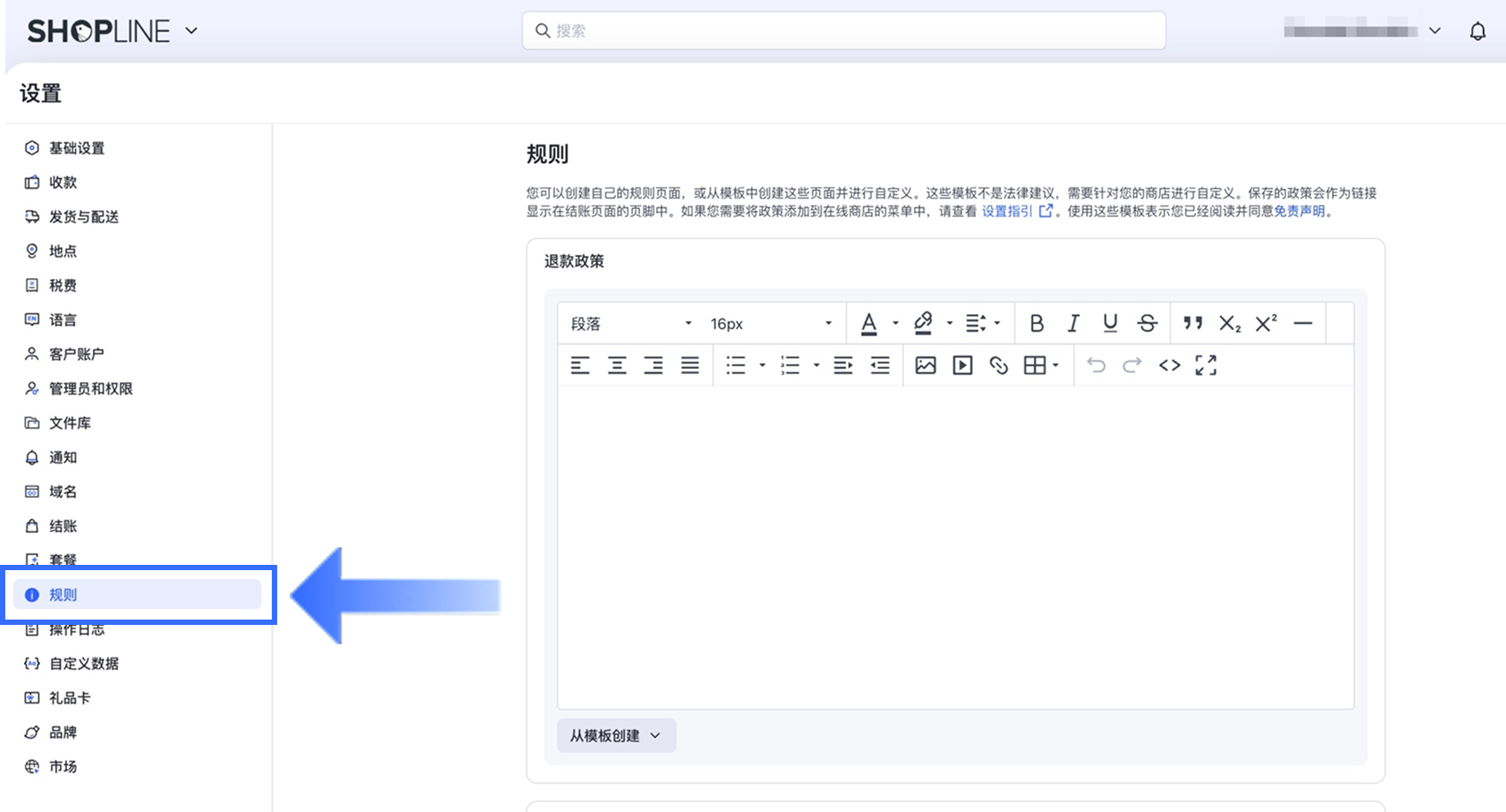Viewport: 1506px width, 812px height.
Task: Center align the text
Action: [x=617, y=365]
